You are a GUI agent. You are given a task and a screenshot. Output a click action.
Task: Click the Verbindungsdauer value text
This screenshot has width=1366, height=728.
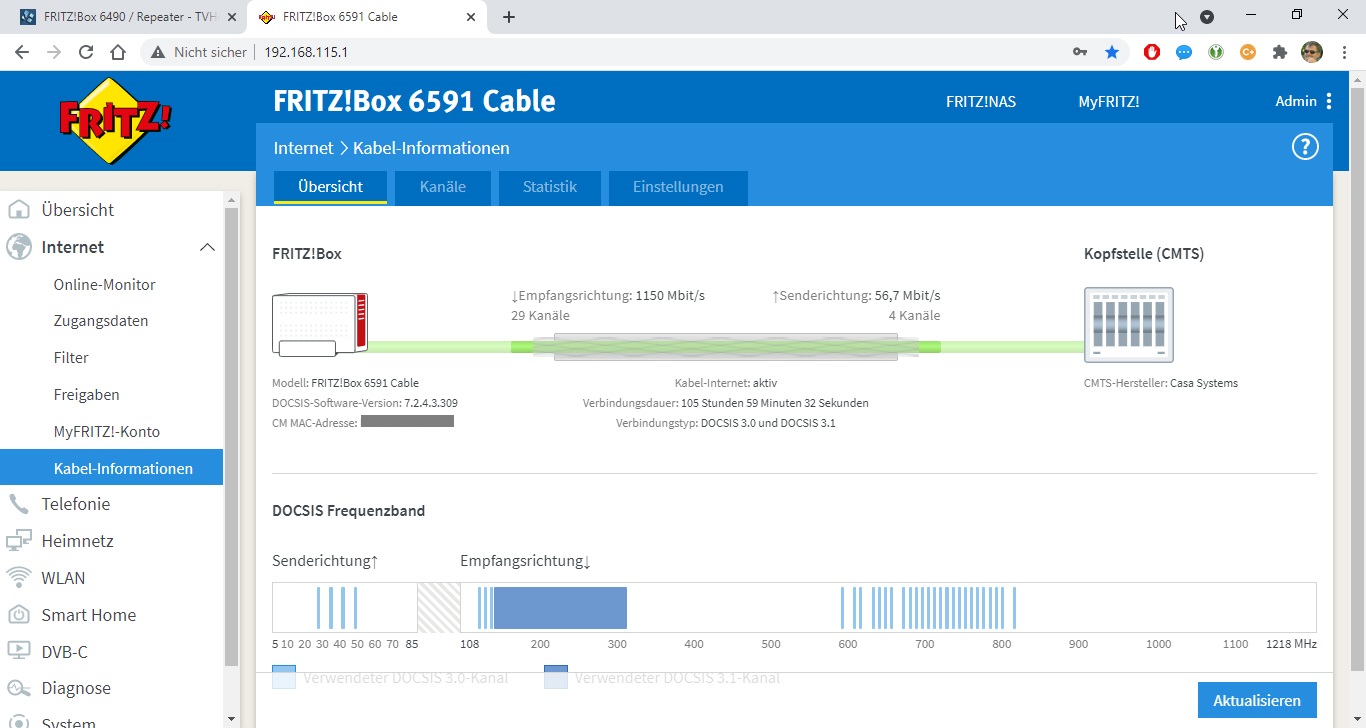click(x=775, y=403)
